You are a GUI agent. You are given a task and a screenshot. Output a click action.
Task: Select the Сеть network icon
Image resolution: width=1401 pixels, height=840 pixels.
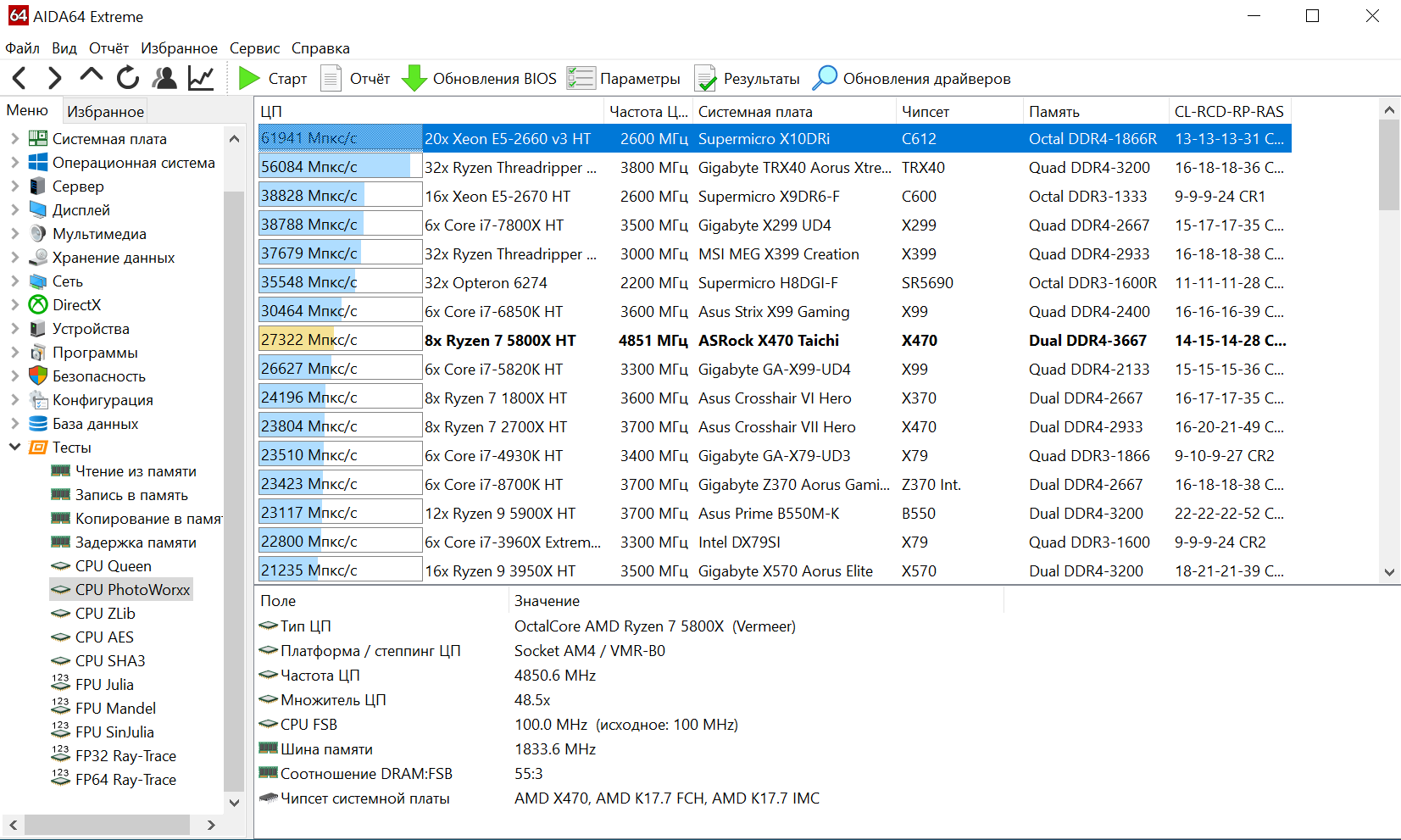tap(38, 281)
